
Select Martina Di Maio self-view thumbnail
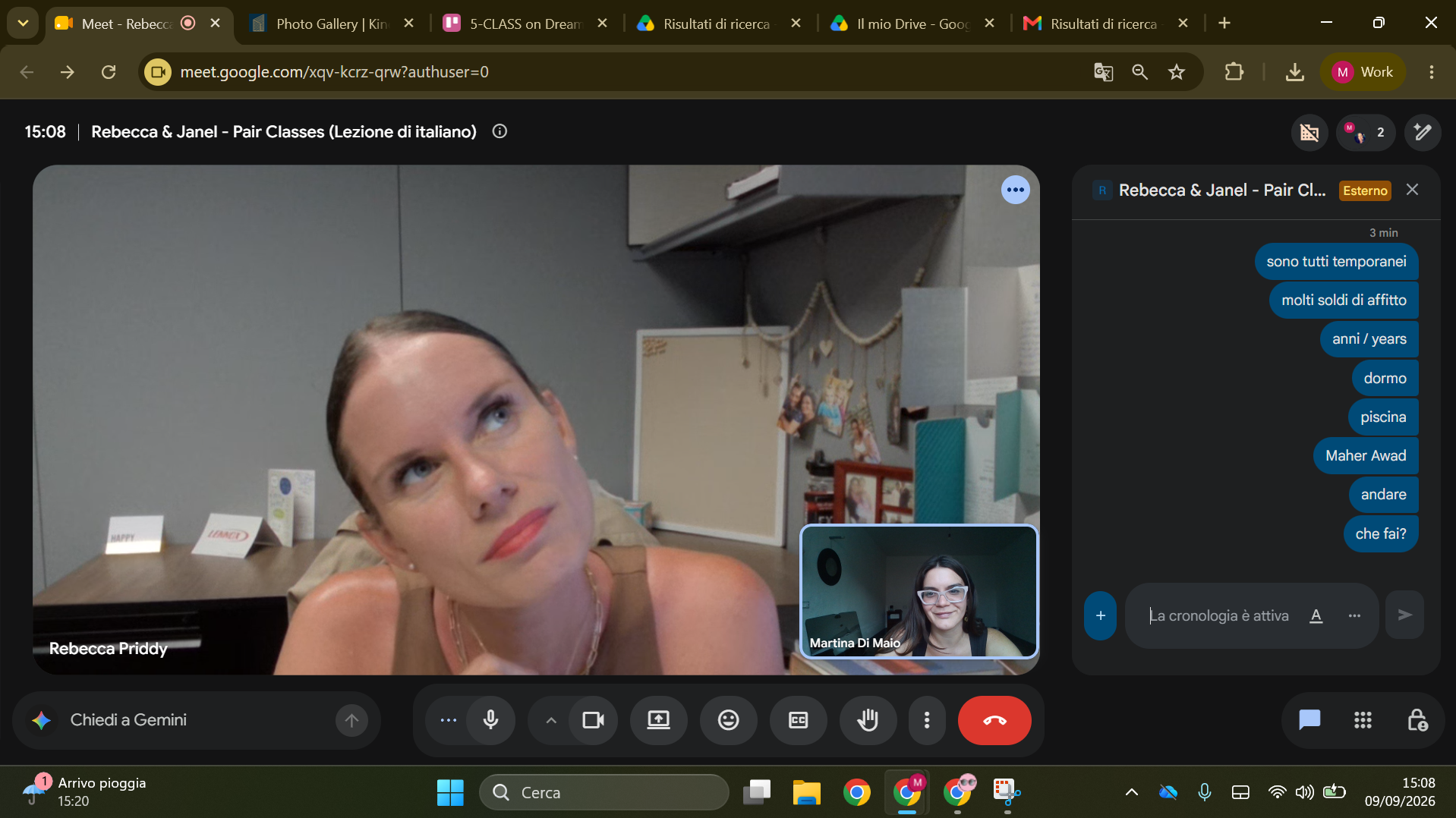click(x=919, y=591)
